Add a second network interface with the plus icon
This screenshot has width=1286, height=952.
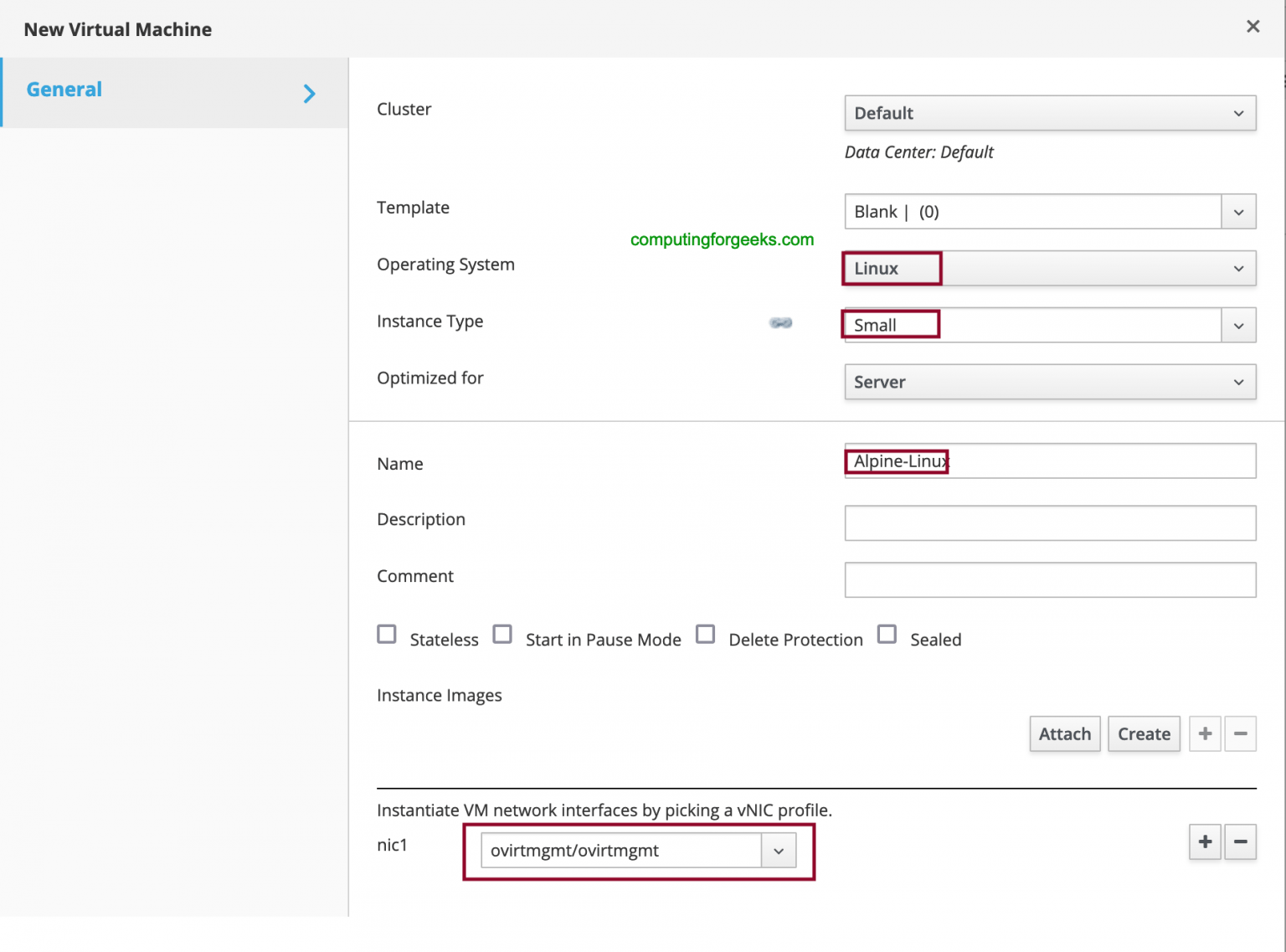click(1205, 842)
